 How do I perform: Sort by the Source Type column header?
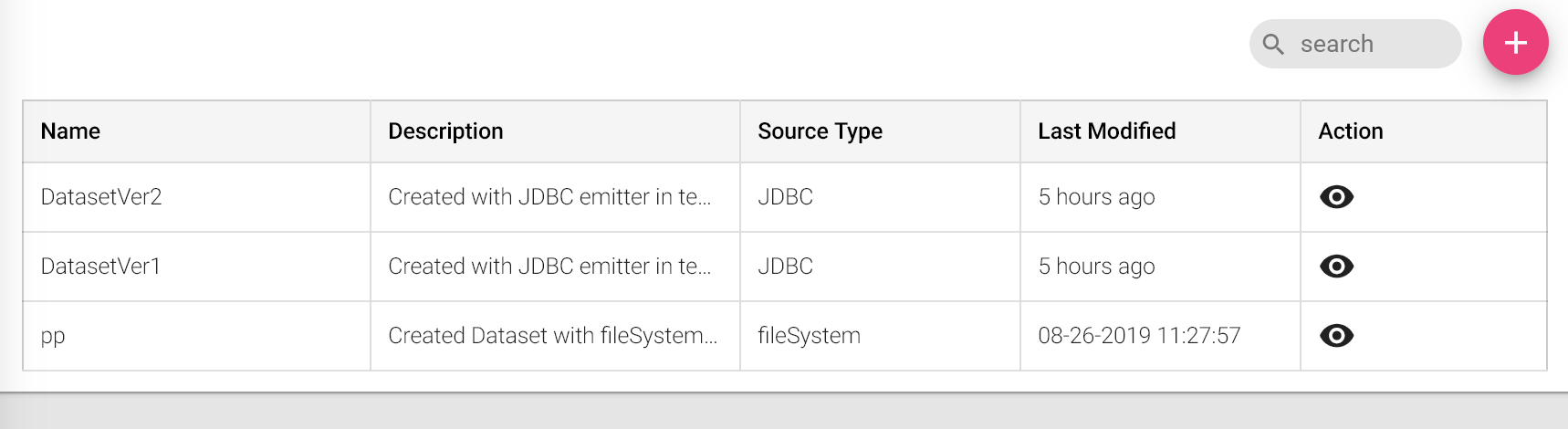point(820,131)
